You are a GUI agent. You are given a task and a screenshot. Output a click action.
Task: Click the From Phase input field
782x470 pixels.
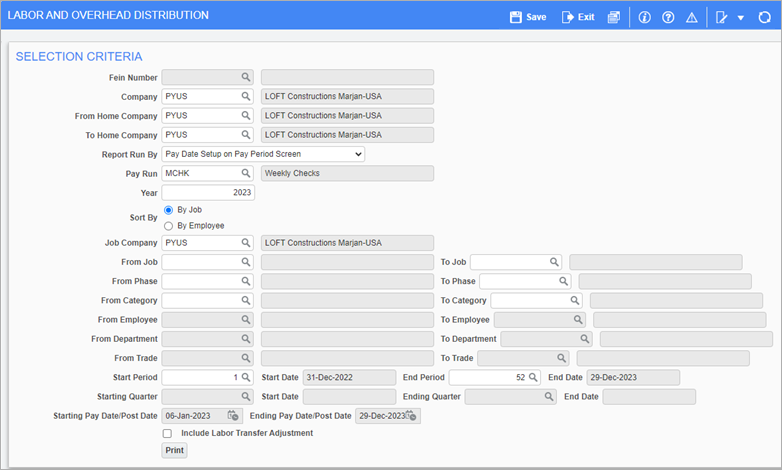[200, 281]
